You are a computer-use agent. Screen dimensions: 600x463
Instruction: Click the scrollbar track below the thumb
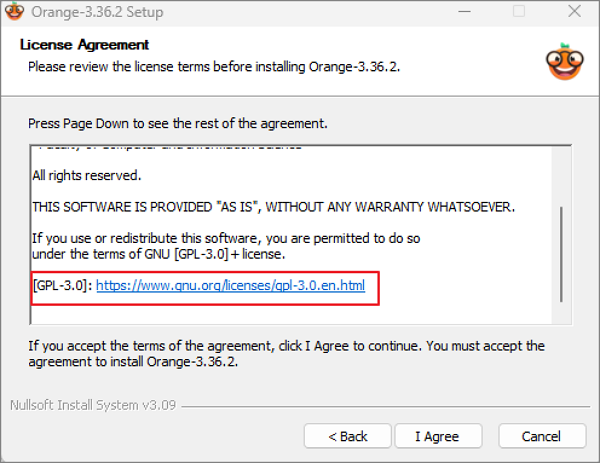click(x=561, y=313)
